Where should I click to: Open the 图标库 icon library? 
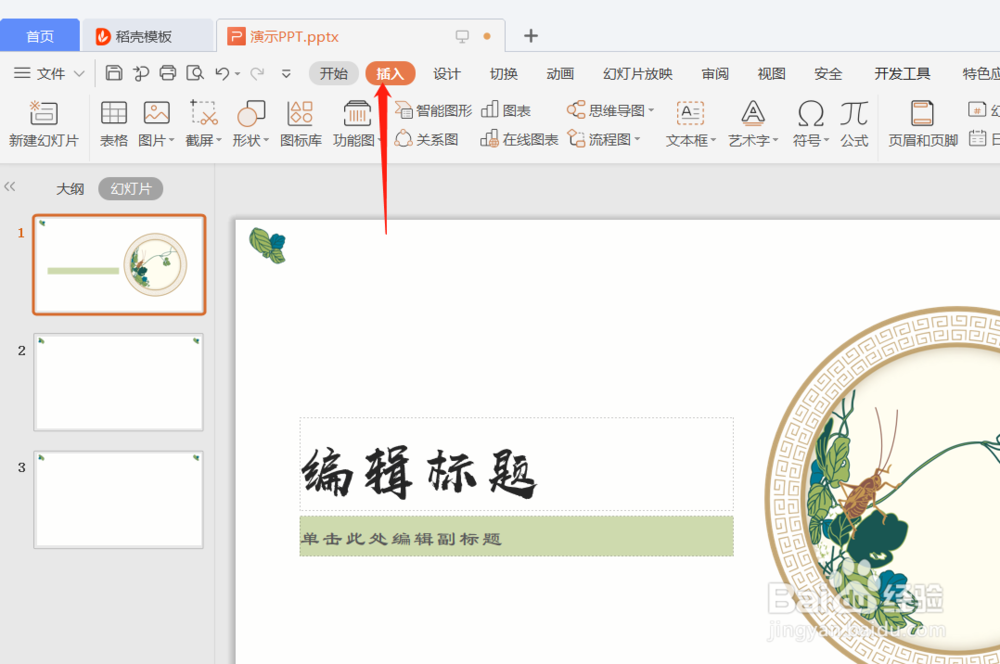(x=300, y=113)
